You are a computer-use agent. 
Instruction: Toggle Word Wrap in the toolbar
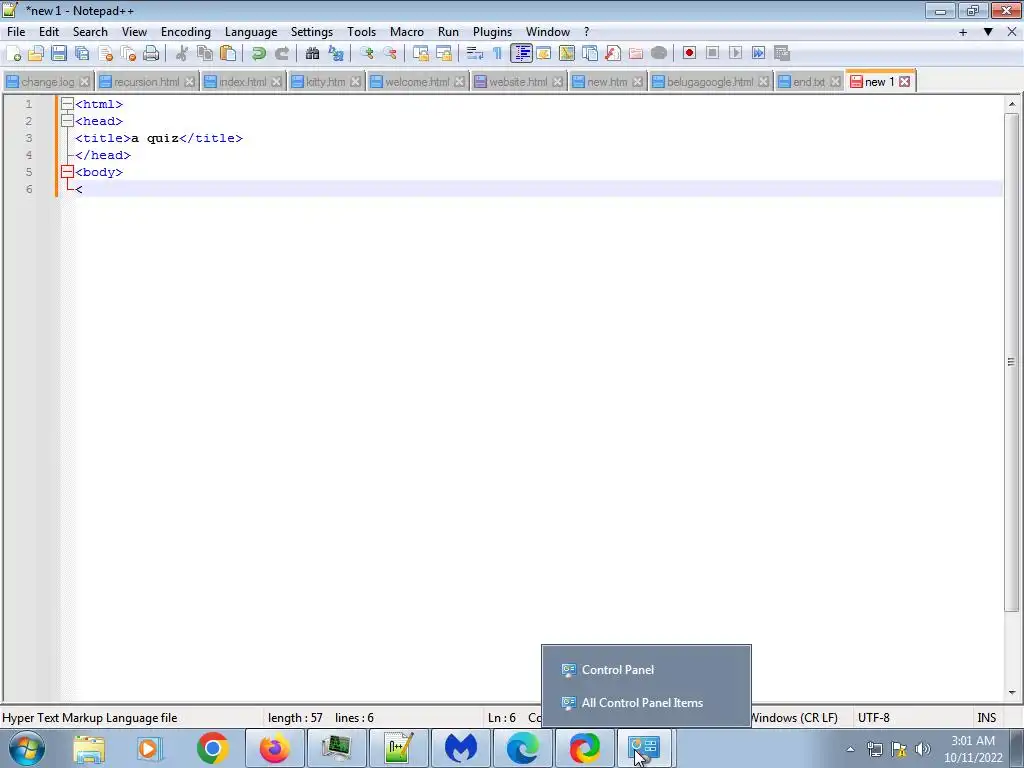(475, 54)
